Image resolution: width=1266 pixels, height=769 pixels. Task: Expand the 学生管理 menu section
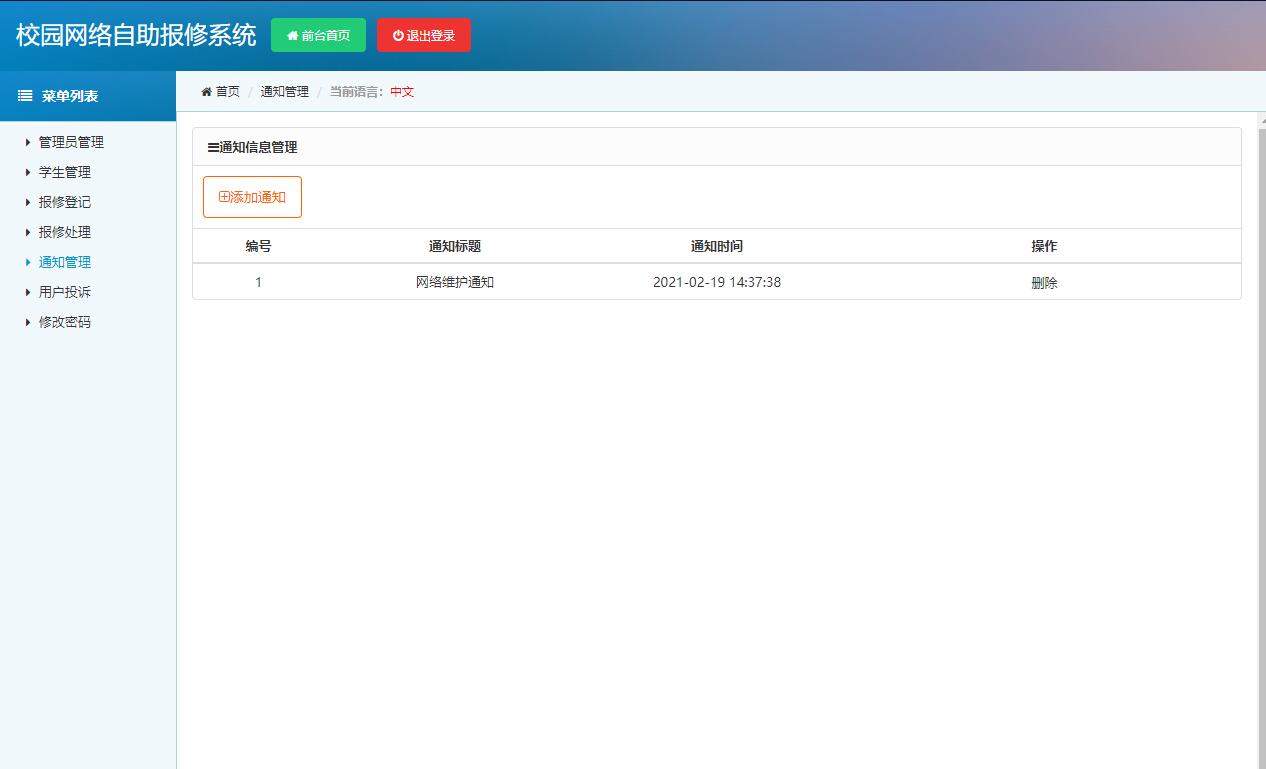(x=62, y=172)
